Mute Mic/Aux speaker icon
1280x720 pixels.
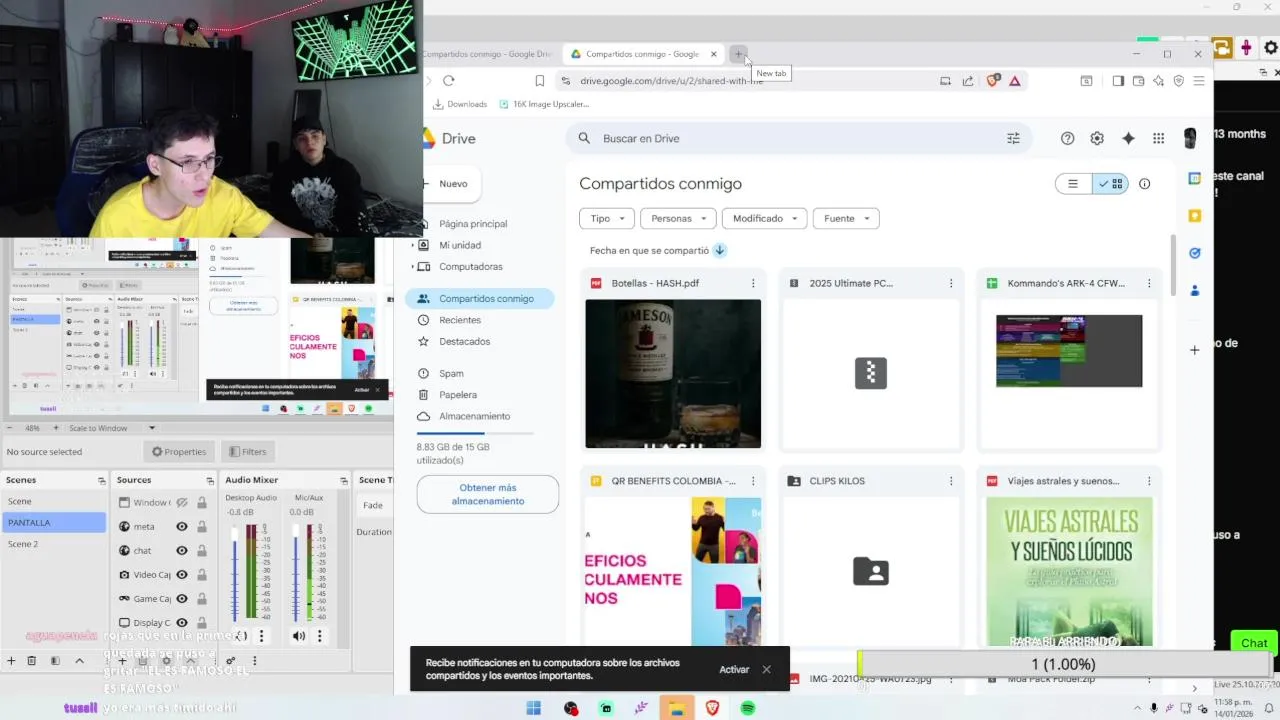coord(298,636)
